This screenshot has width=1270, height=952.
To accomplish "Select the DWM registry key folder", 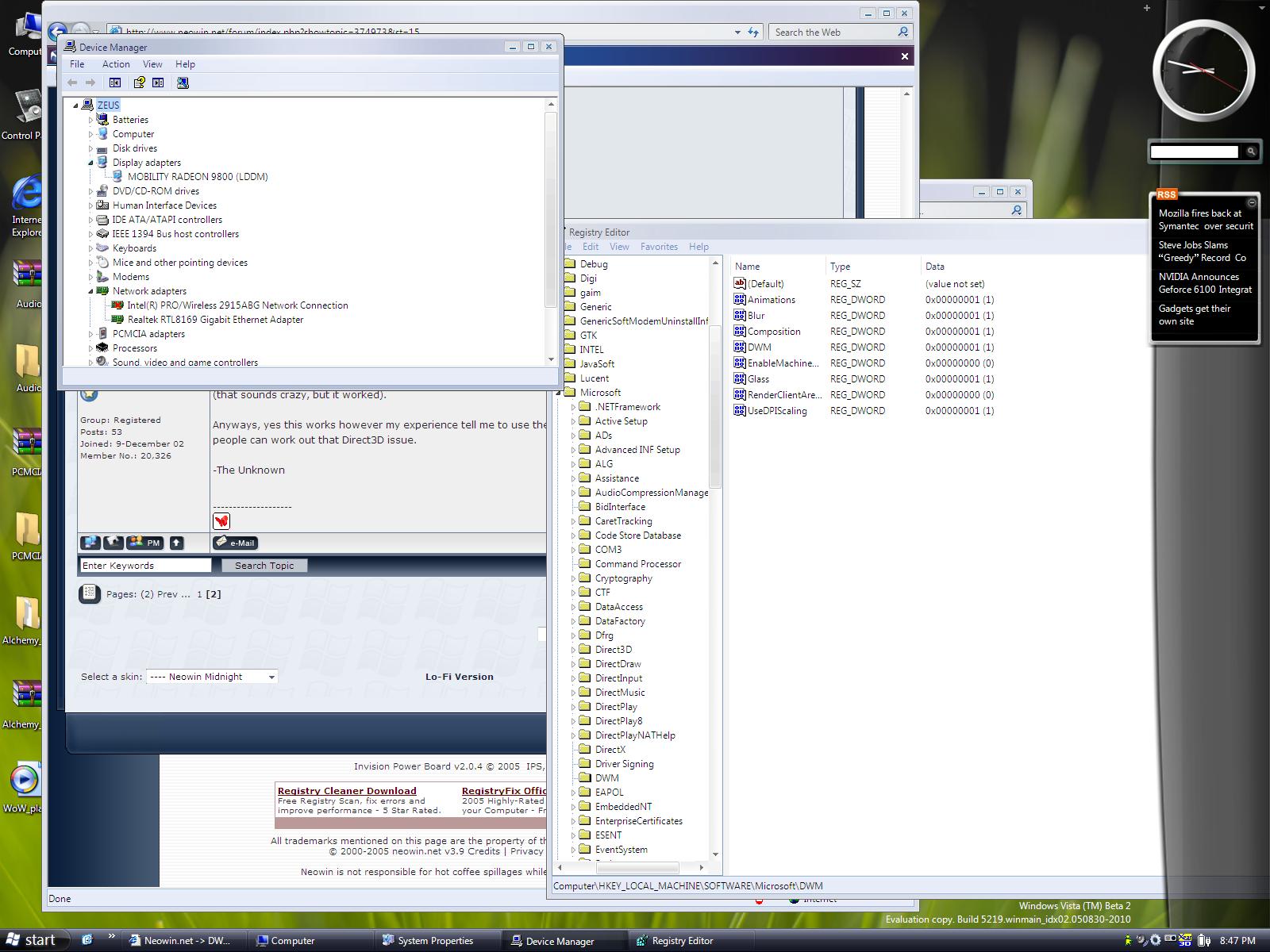I will [x=606, y=778].
